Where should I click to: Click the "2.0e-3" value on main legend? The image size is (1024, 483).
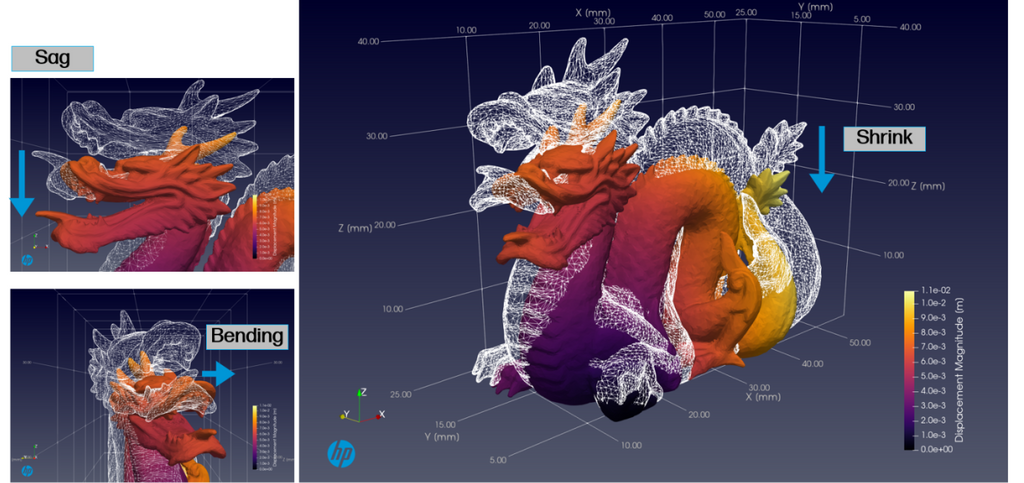click(x=935, y=420)
